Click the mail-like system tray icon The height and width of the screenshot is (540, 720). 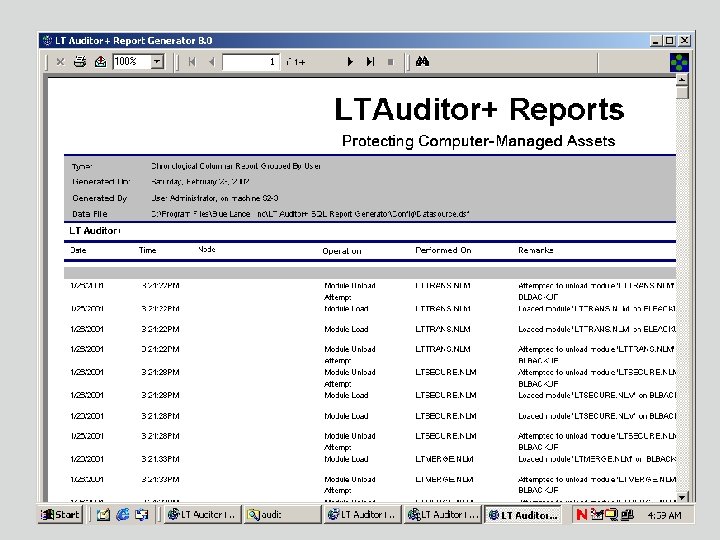coord(597,515)
